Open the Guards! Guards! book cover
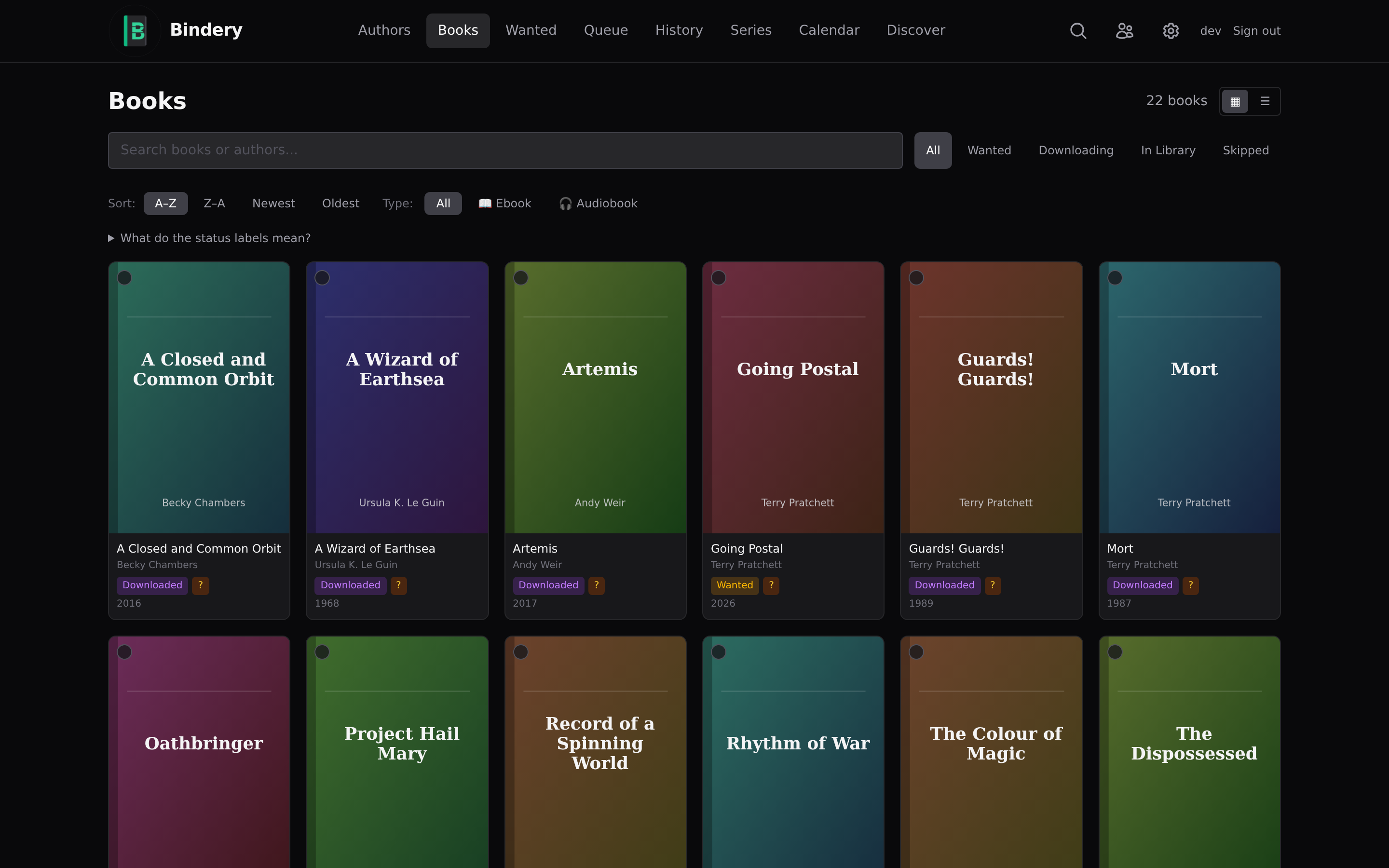This screenshot has width=1389, height=868. coord(991,398)
